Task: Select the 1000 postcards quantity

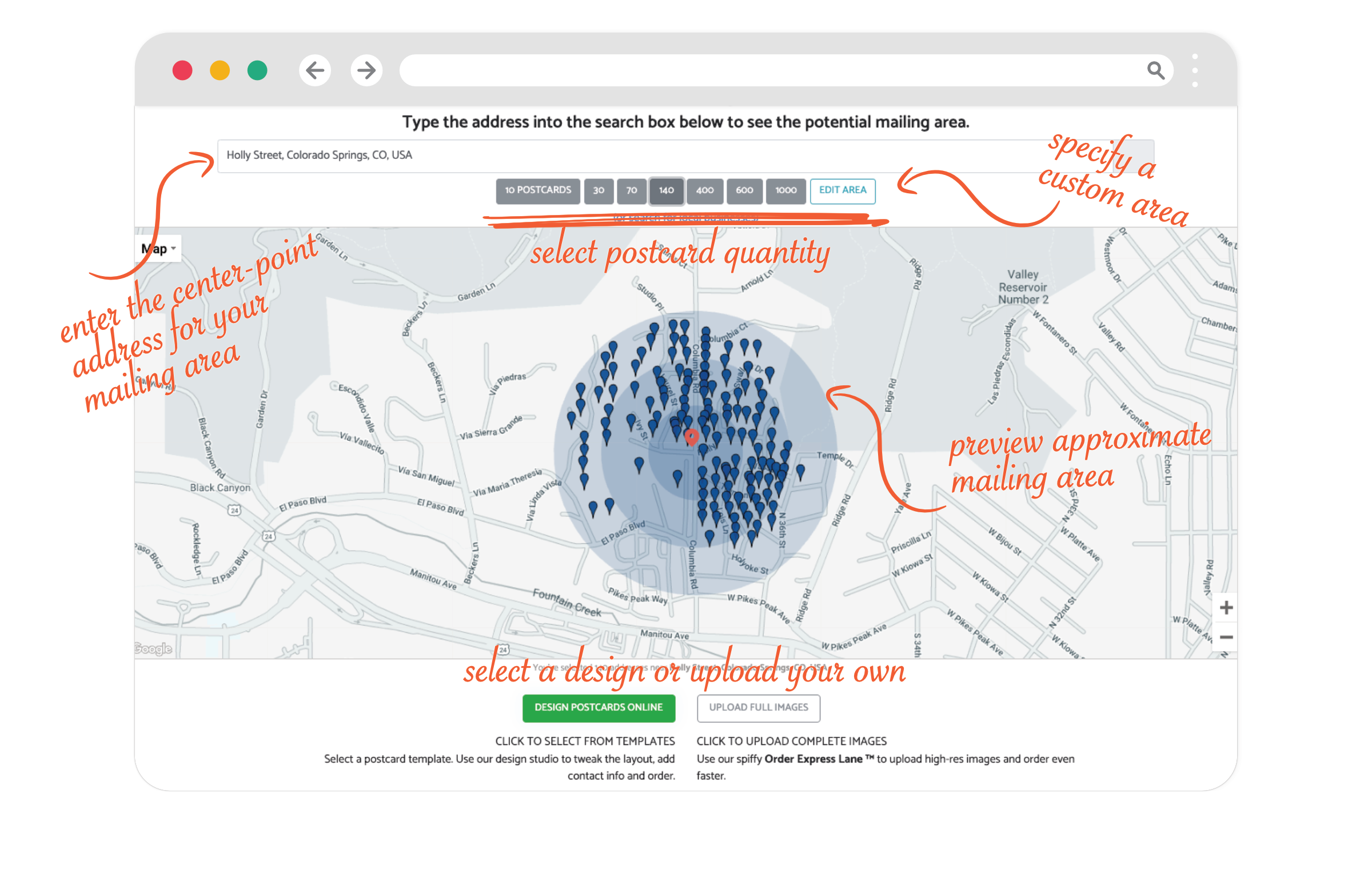Action: click(785, 190)
